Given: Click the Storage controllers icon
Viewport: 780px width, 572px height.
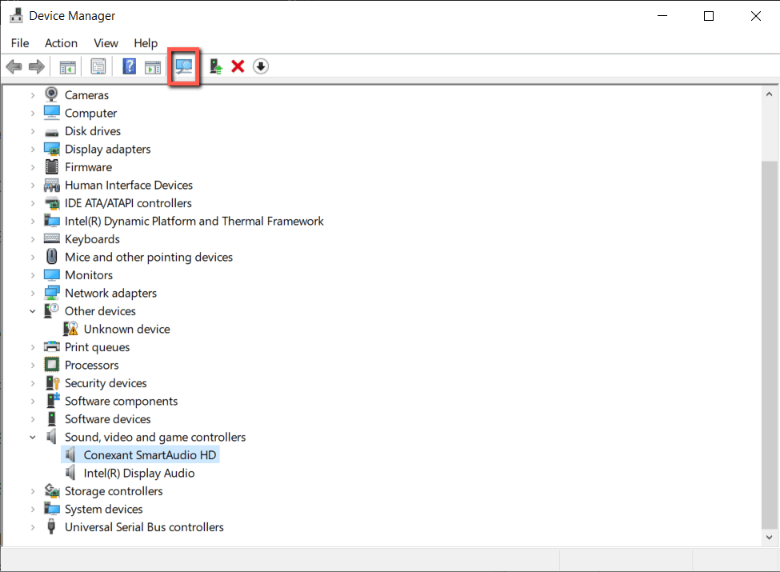Looking at the screenshot, I should (52, 490).
